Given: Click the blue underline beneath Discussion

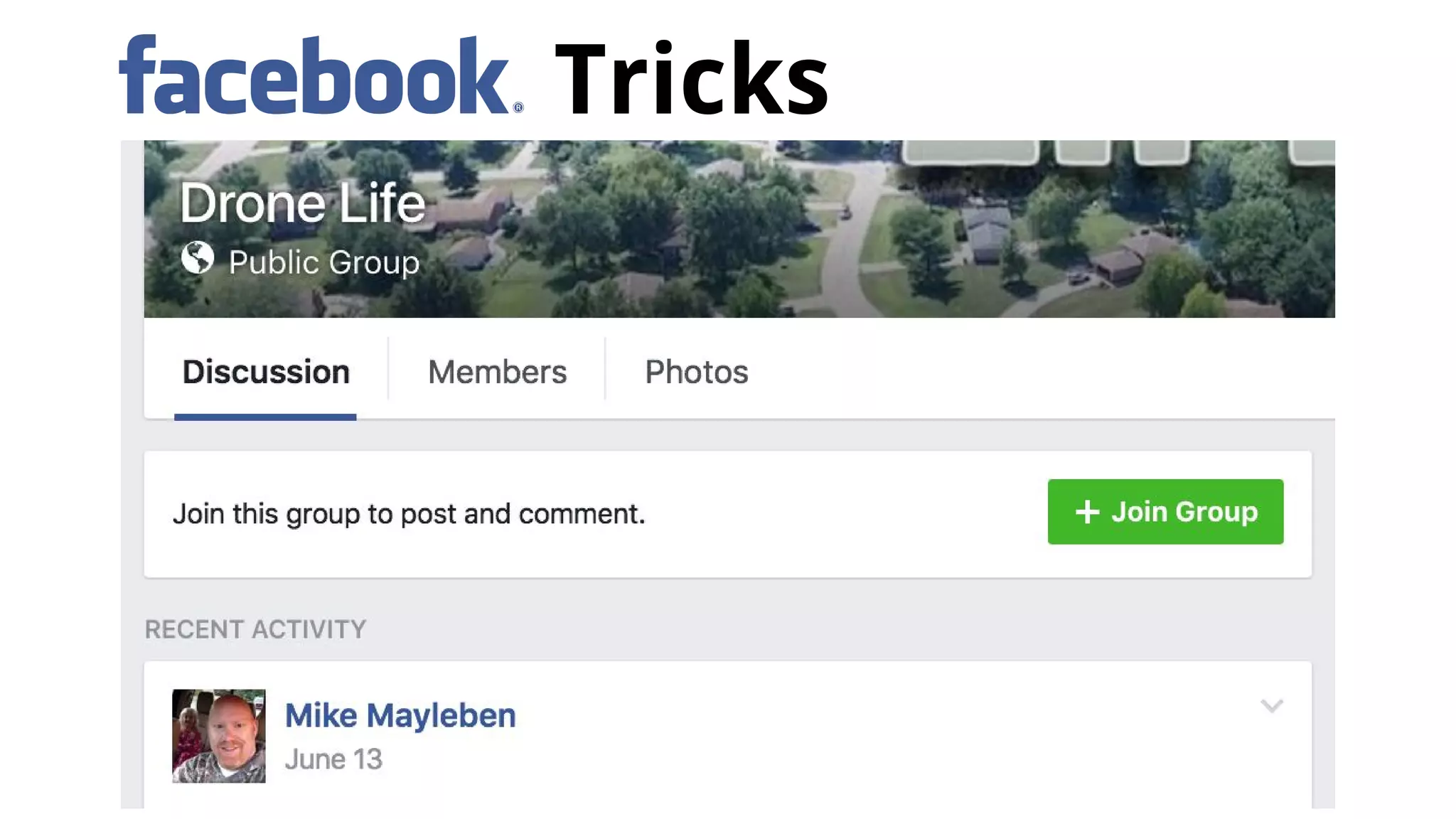Looking at the screenshot, I should (x=265, y=417).
